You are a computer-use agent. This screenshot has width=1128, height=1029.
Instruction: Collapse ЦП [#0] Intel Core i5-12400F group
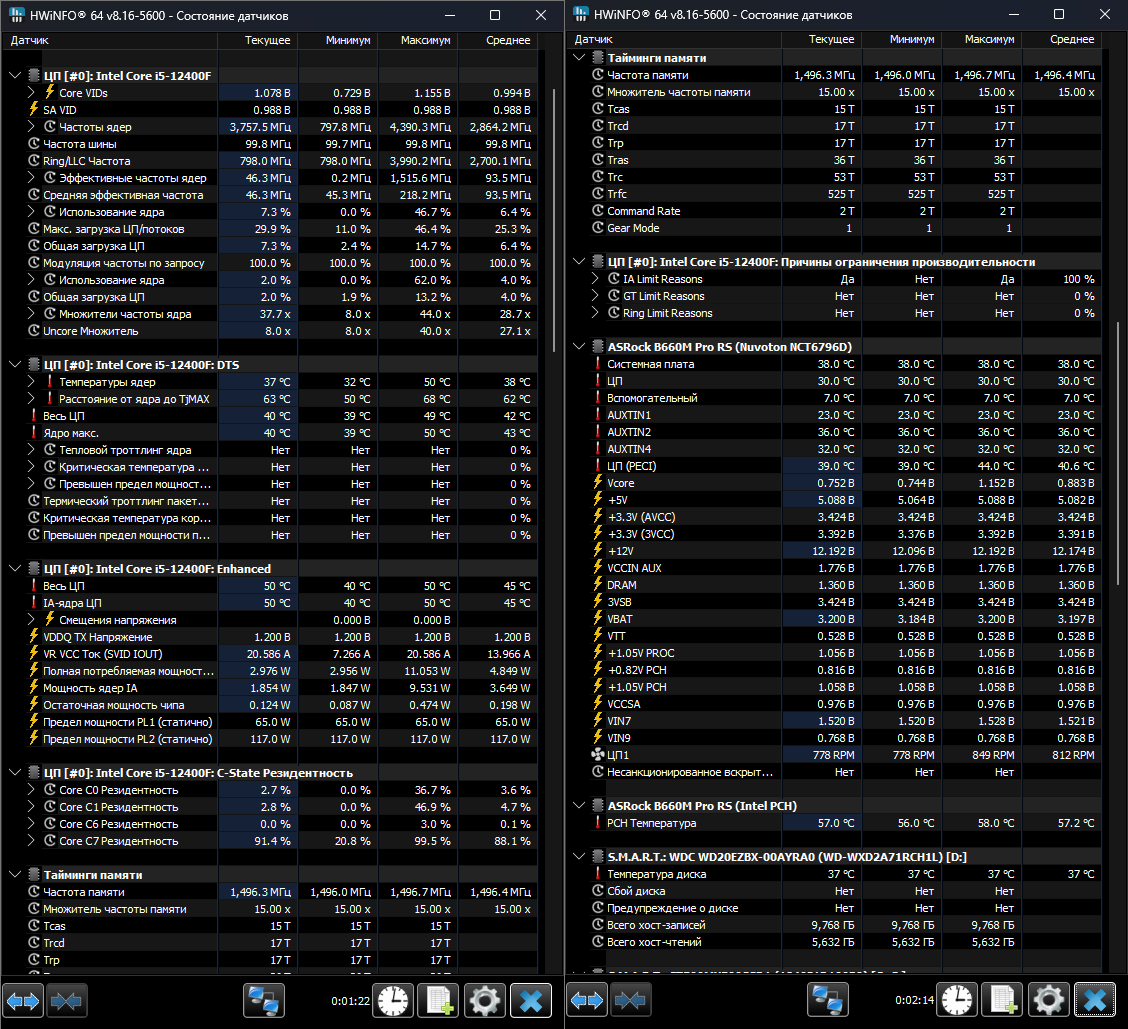[14, 76]
